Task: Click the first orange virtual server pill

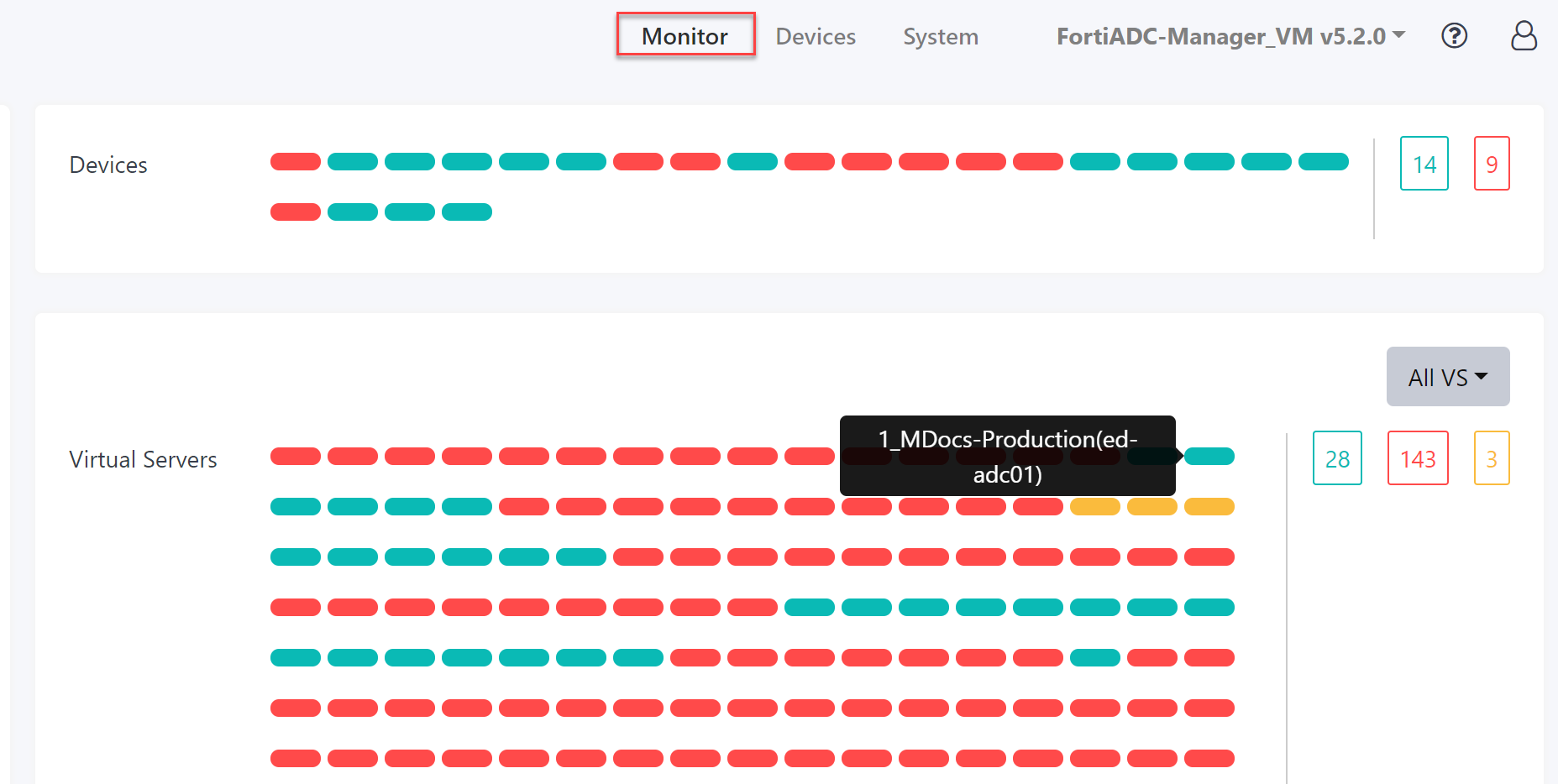Action: tap(1095, 507)
